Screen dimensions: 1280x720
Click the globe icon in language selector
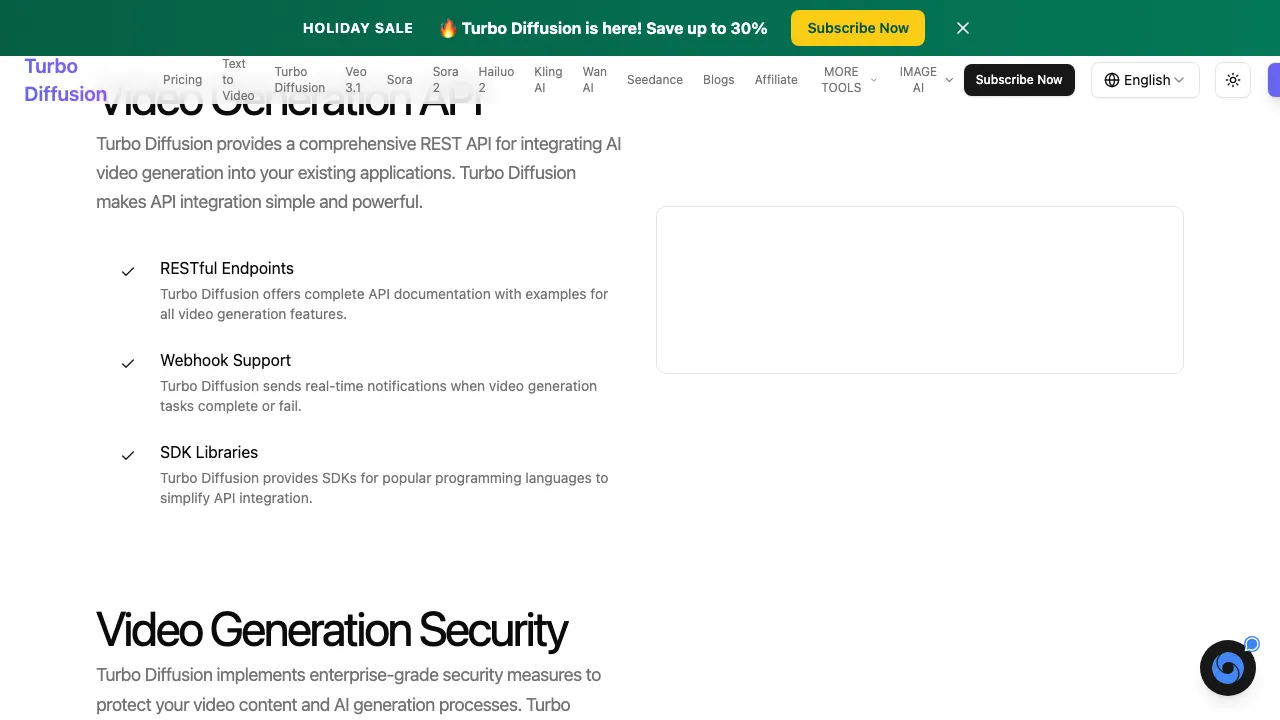click(1112, 80)
